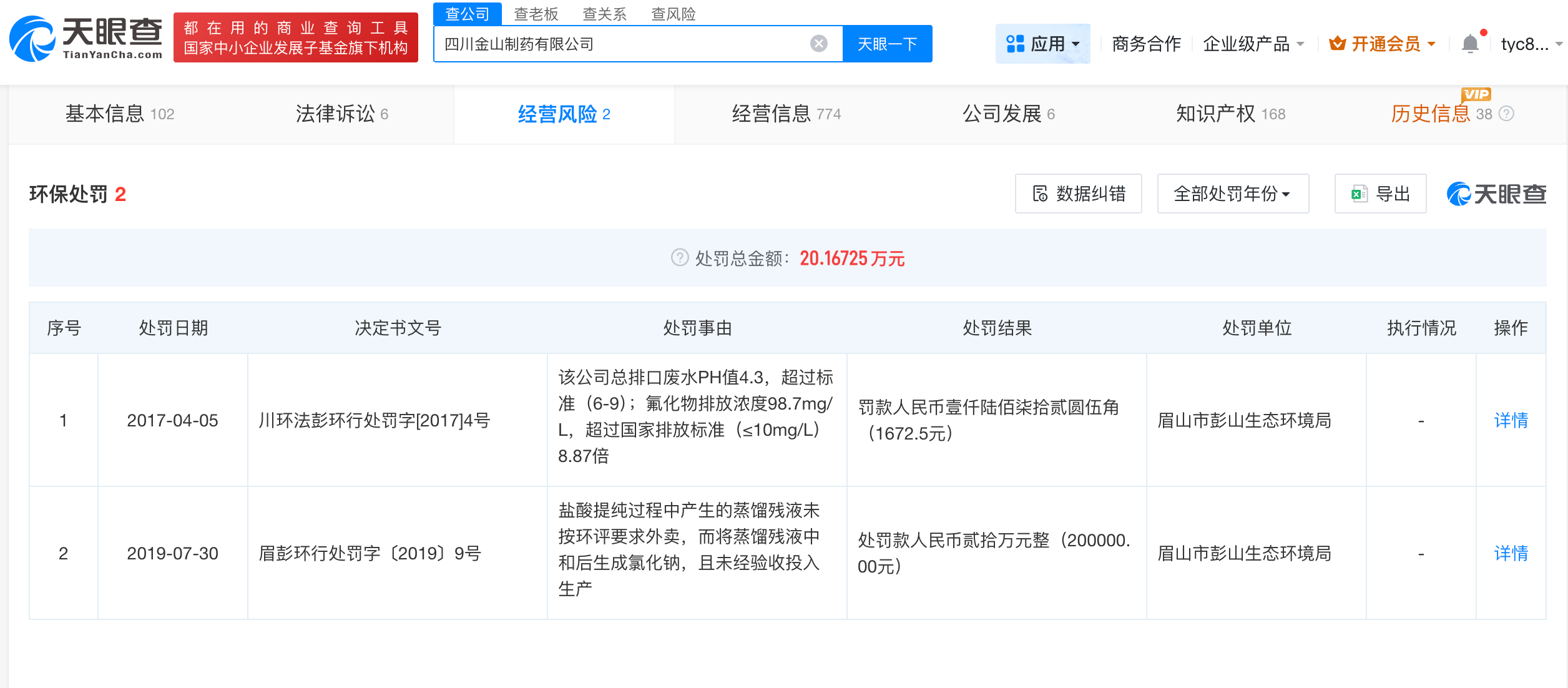This screenshot has height=688, width=1568.
Task: Click the 导出 button
Action: pyautogui.click(x=1380, y=194)
